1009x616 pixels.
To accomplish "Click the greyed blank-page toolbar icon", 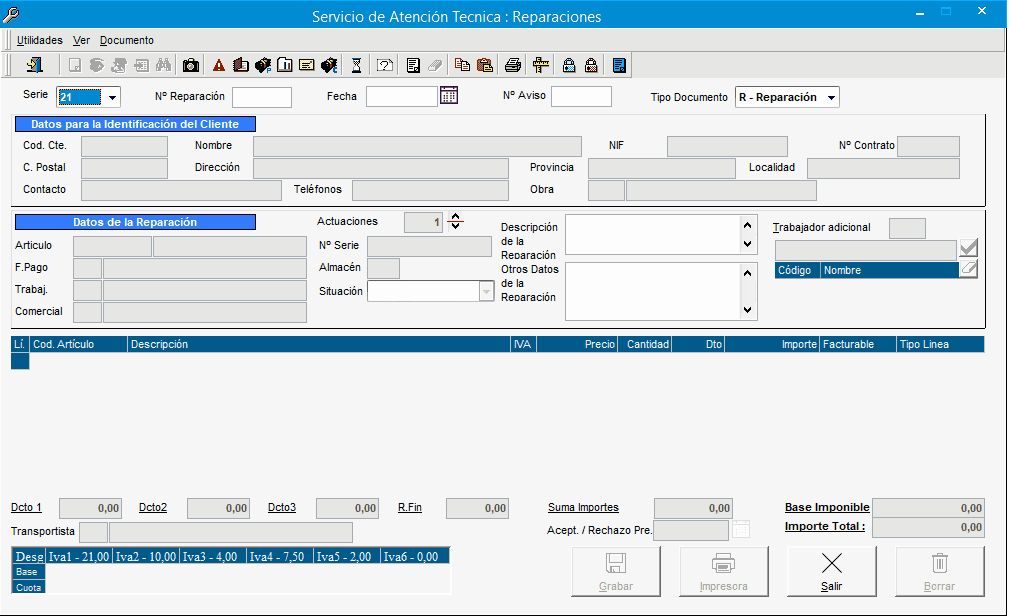I will click(x=75, y=65).
